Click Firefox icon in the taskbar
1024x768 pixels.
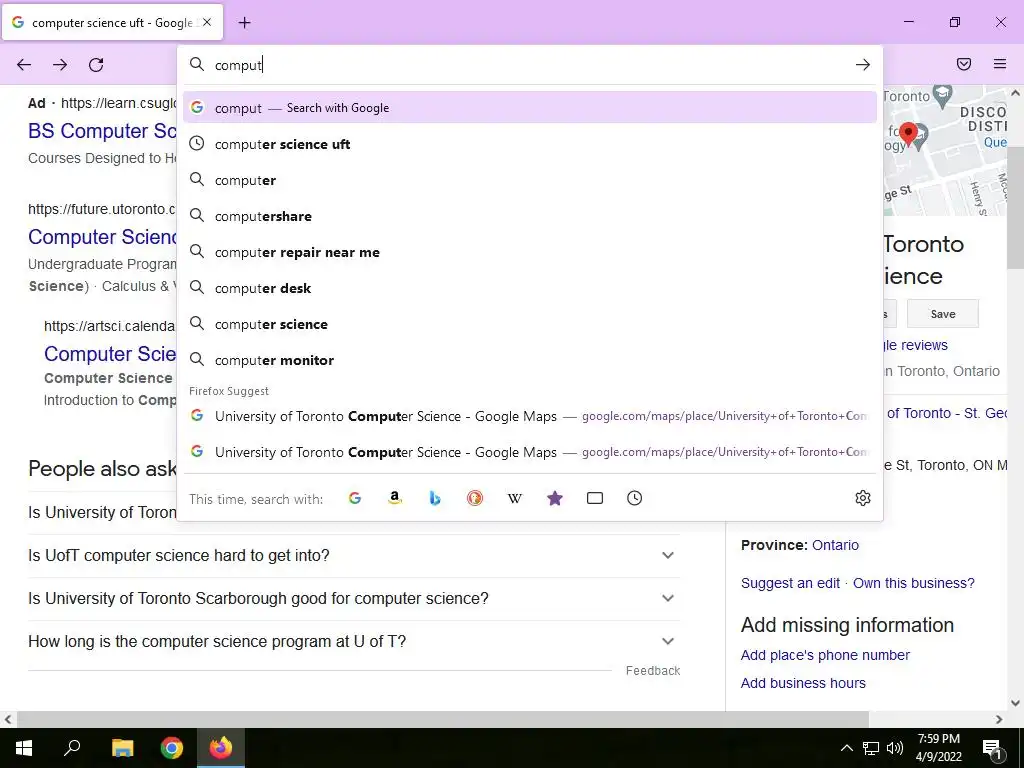221,748
